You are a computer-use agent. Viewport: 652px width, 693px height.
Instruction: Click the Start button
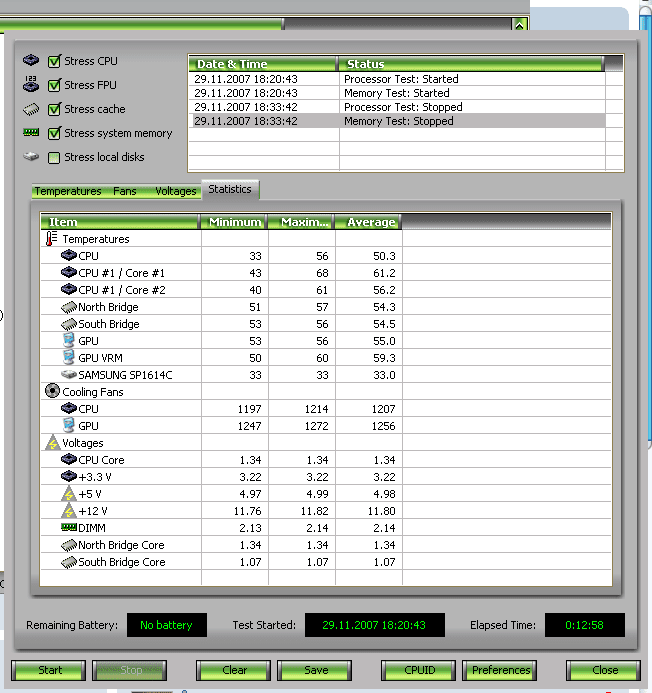[x=49, y=670]
